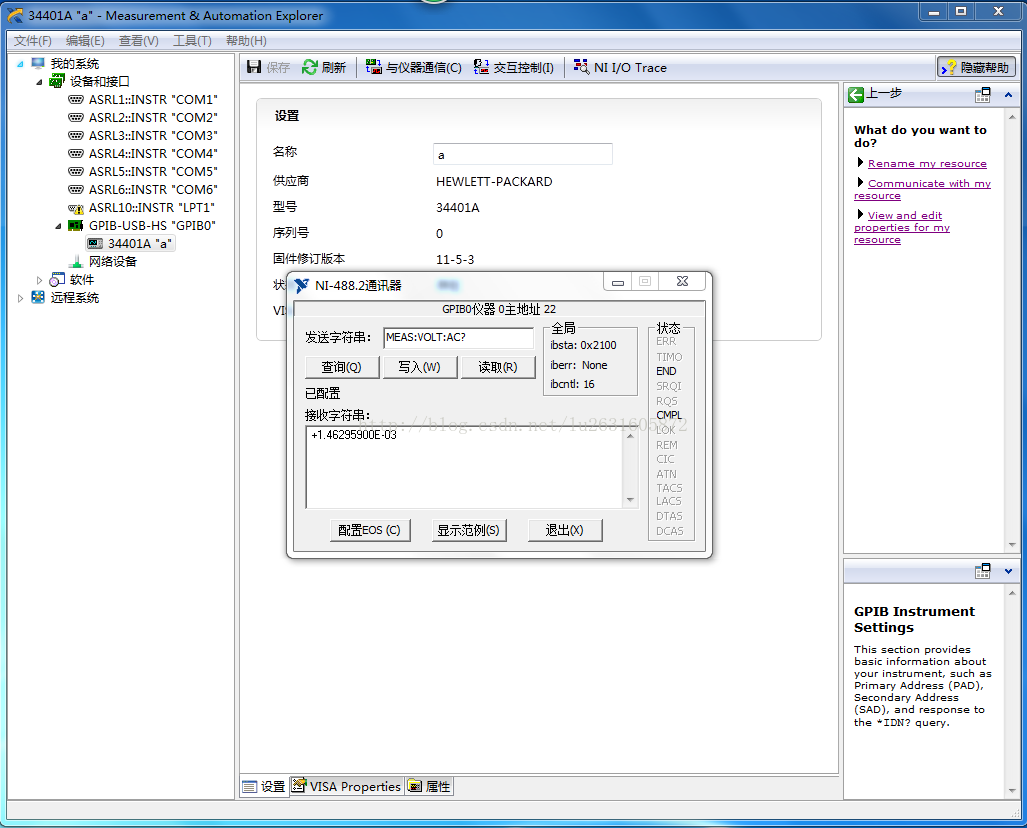Click the received string scrollbar up arrow

(630, 435)
